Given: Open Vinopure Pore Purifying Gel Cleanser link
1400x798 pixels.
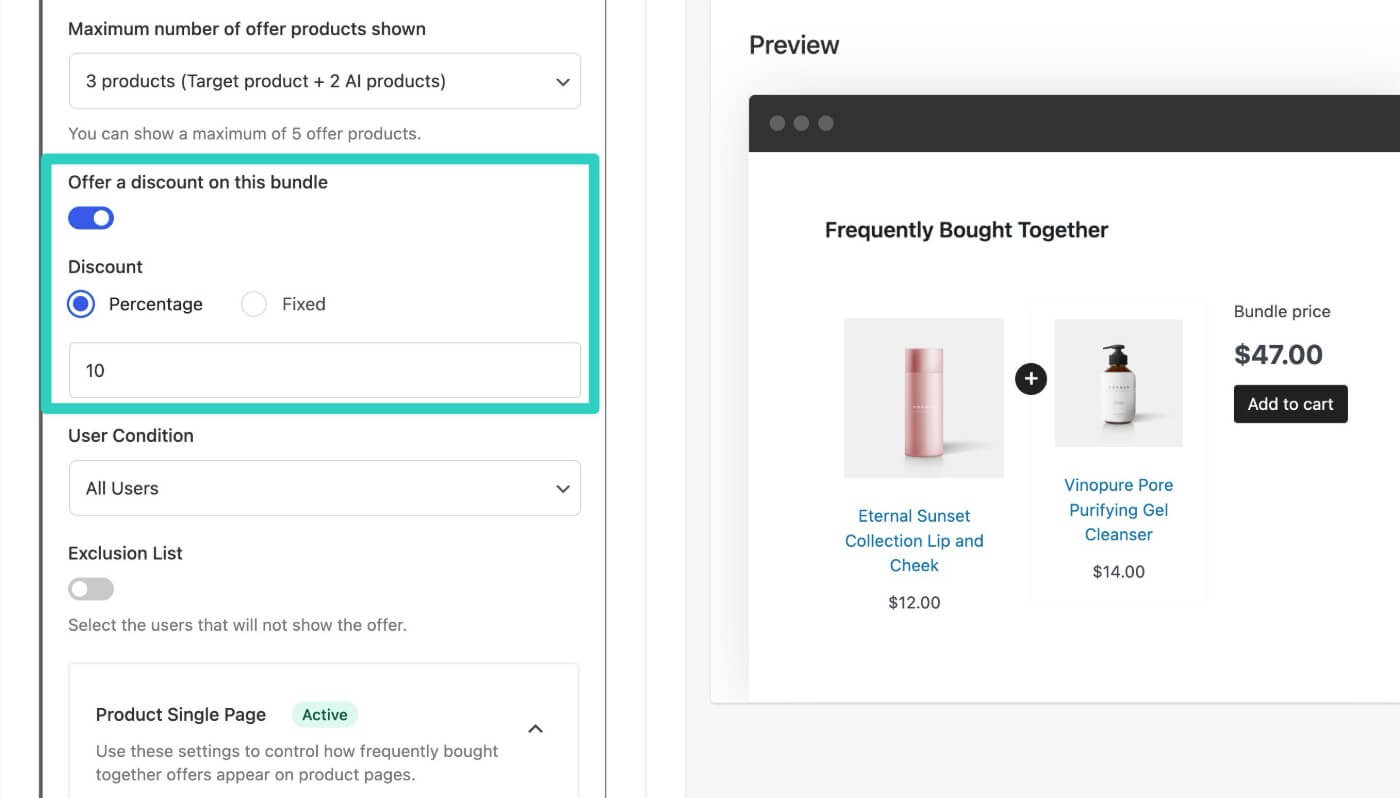Looking at the screenshot, I should [x=1118, y=509].
